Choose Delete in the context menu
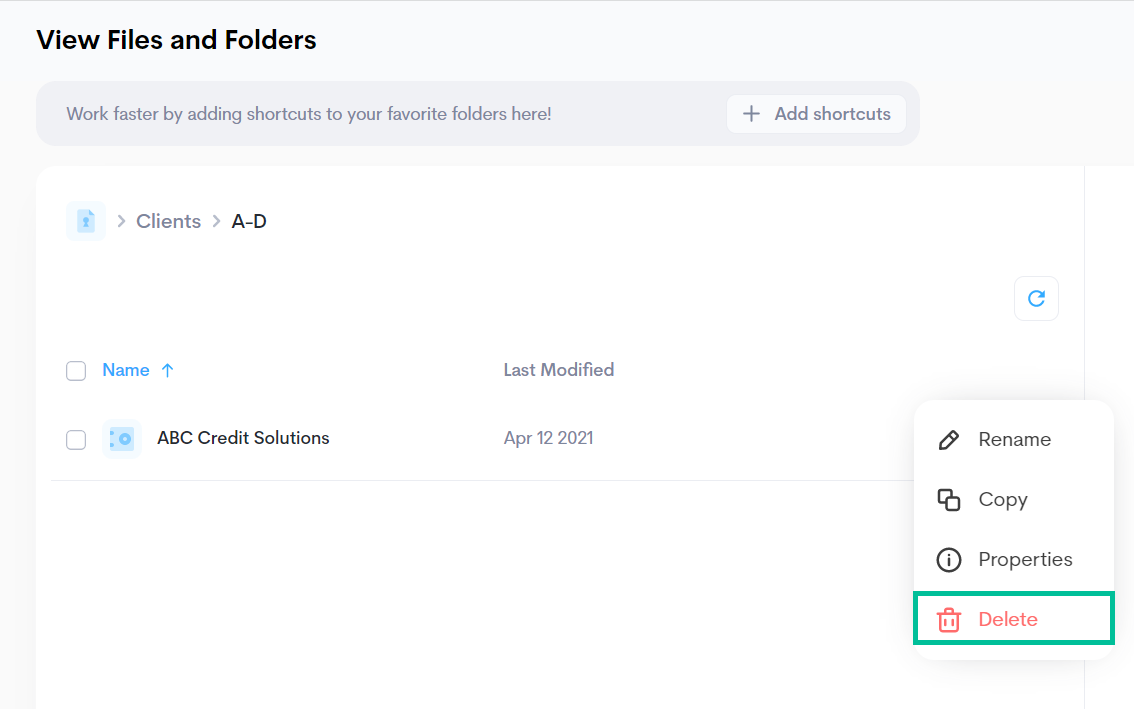The image size is (1134, 709). tap(1008, 620)
